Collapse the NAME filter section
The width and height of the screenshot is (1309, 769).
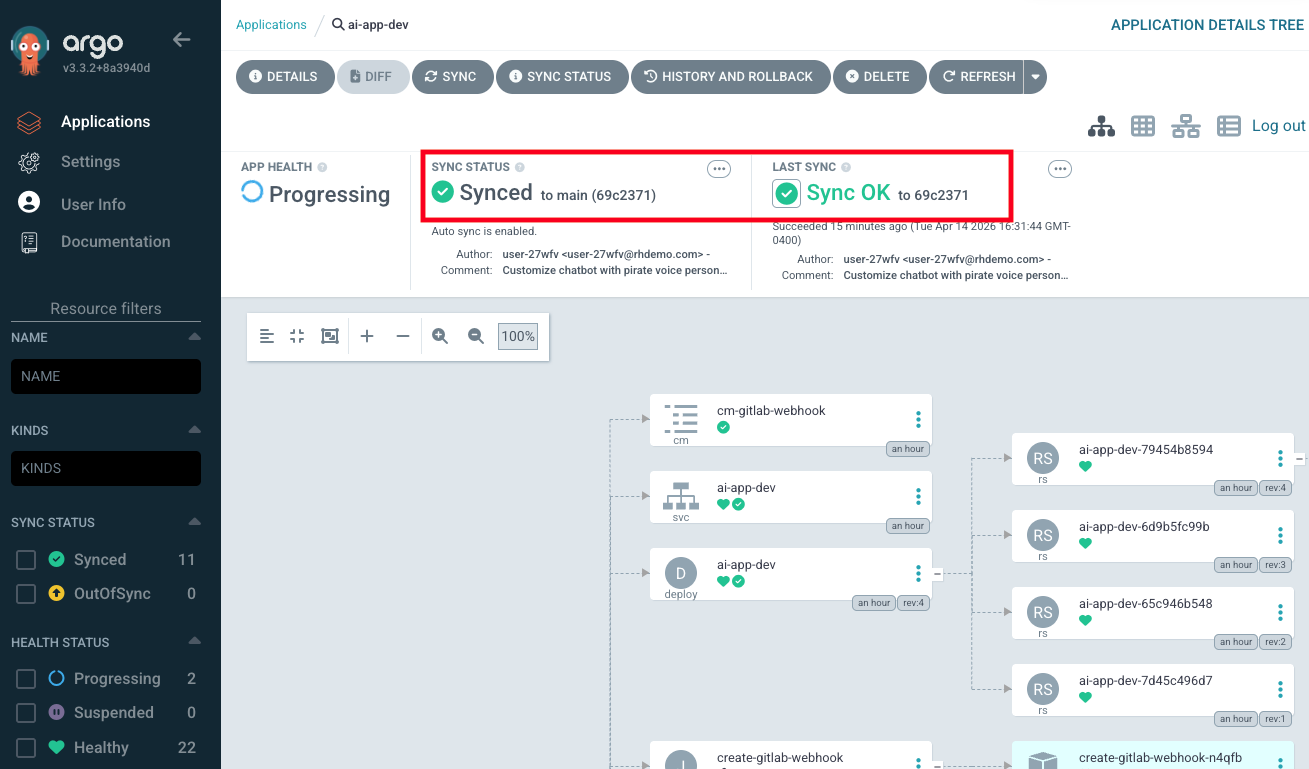coord(194,338)
